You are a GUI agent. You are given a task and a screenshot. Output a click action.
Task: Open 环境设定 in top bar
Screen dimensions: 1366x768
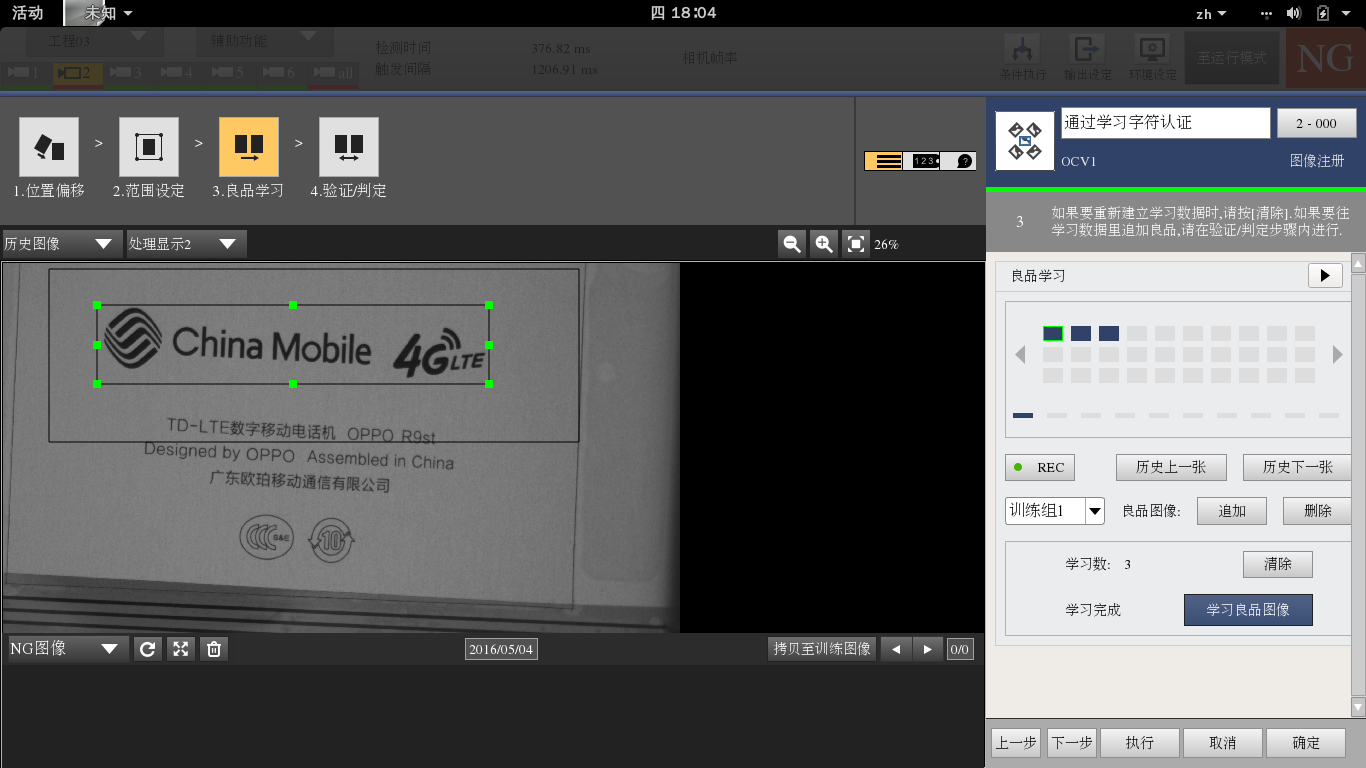tap(1152, 56)
